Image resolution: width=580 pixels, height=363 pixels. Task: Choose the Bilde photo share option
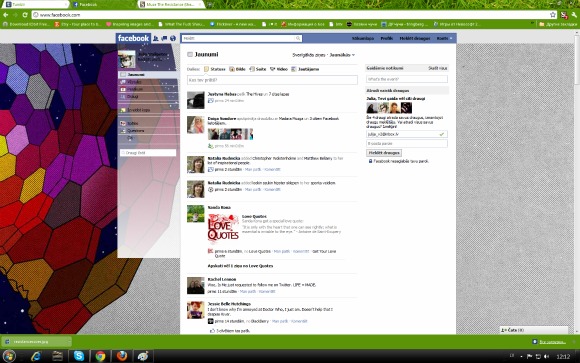[237, 69]
